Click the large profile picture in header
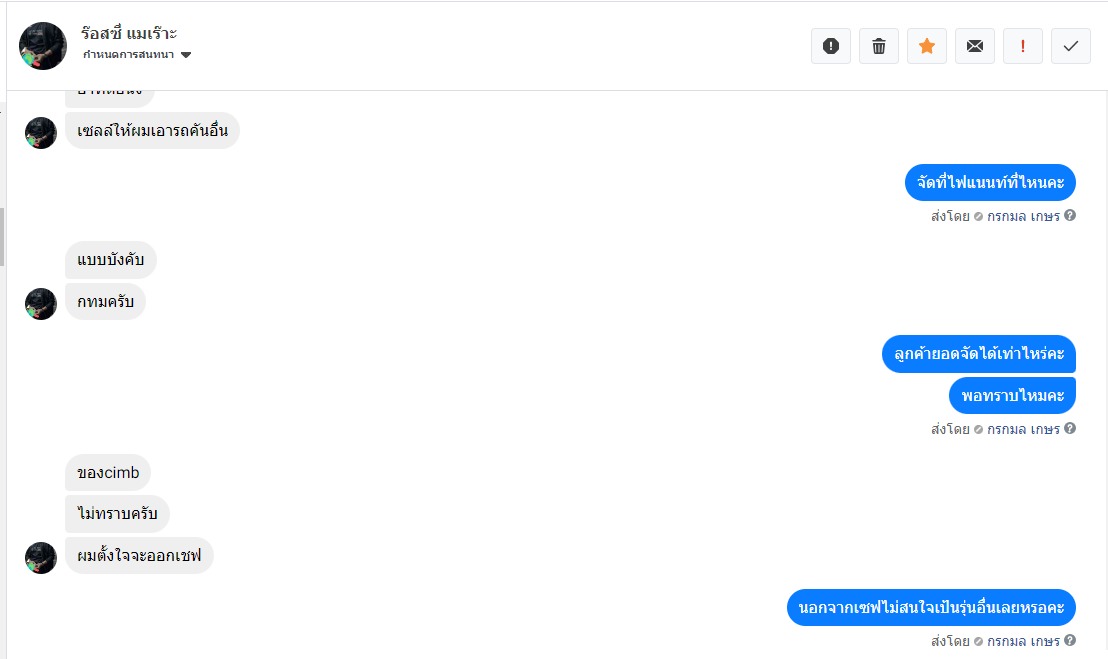Viewport: 1108px width, 659px height. [43, 46]
